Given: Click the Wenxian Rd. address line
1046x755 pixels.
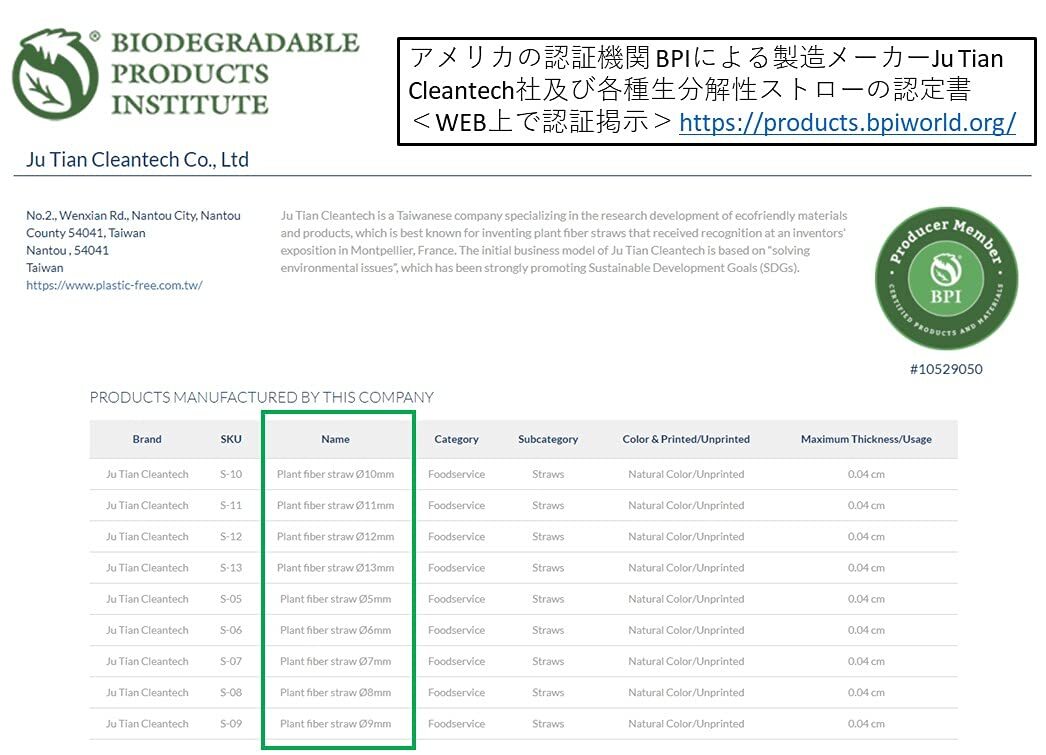Looking at the screenshot, I should [x=133, y=215].
